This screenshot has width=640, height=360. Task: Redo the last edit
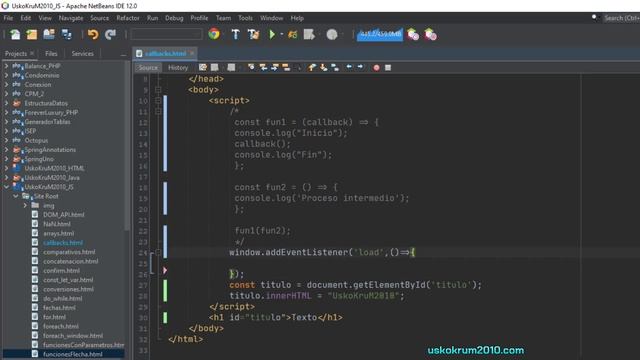[x=110, y=35]
